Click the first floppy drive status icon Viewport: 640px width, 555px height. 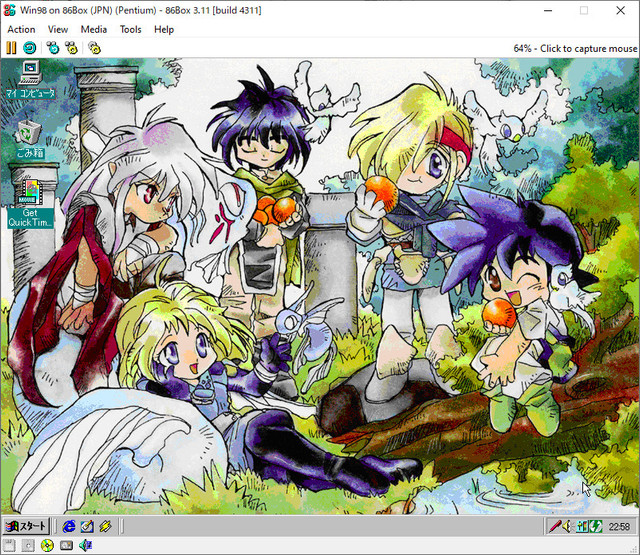click(9, 545)
